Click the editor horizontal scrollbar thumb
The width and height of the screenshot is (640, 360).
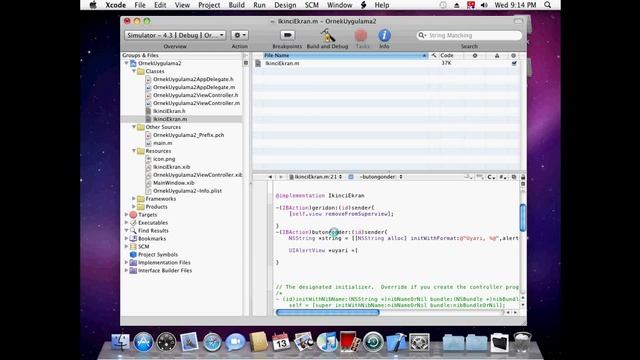coord(328,313)
